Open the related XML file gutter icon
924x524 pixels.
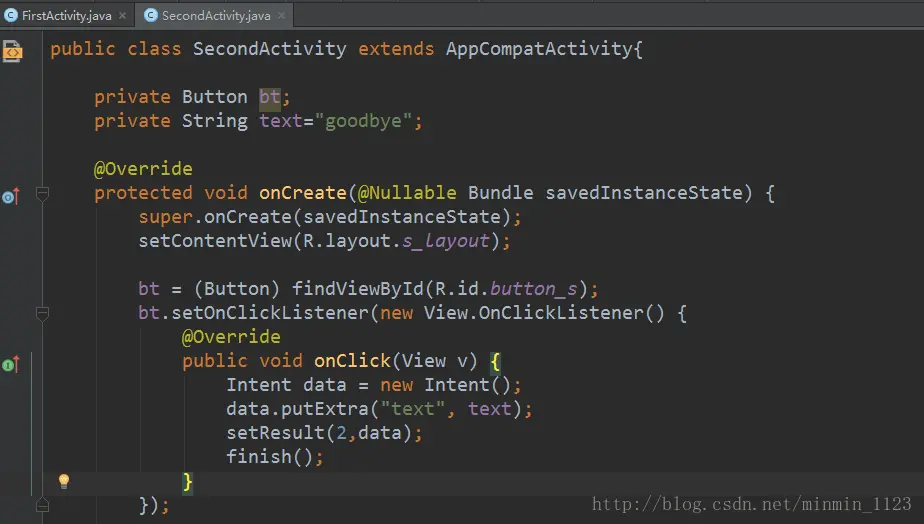[x=12, y=51]
